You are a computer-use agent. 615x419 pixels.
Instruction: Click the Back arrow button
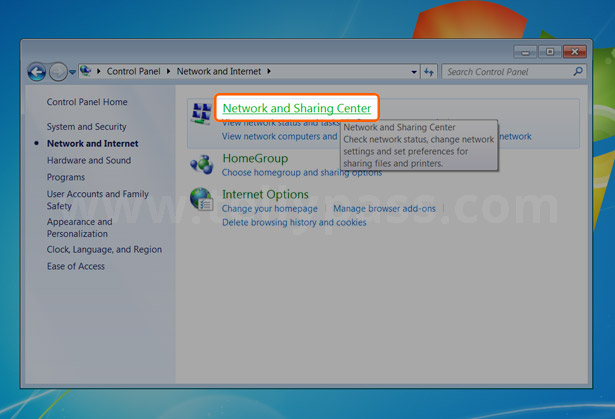[37, 72]
